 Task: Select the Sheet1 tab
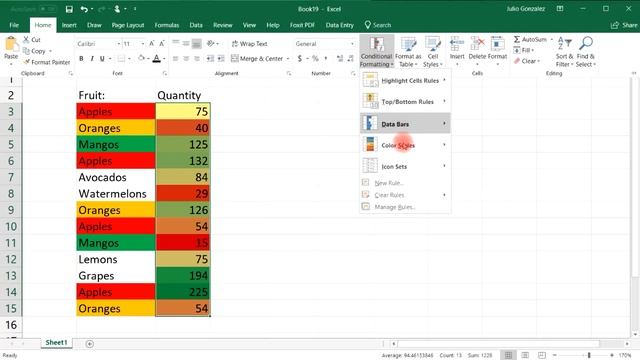pos(56,342)
